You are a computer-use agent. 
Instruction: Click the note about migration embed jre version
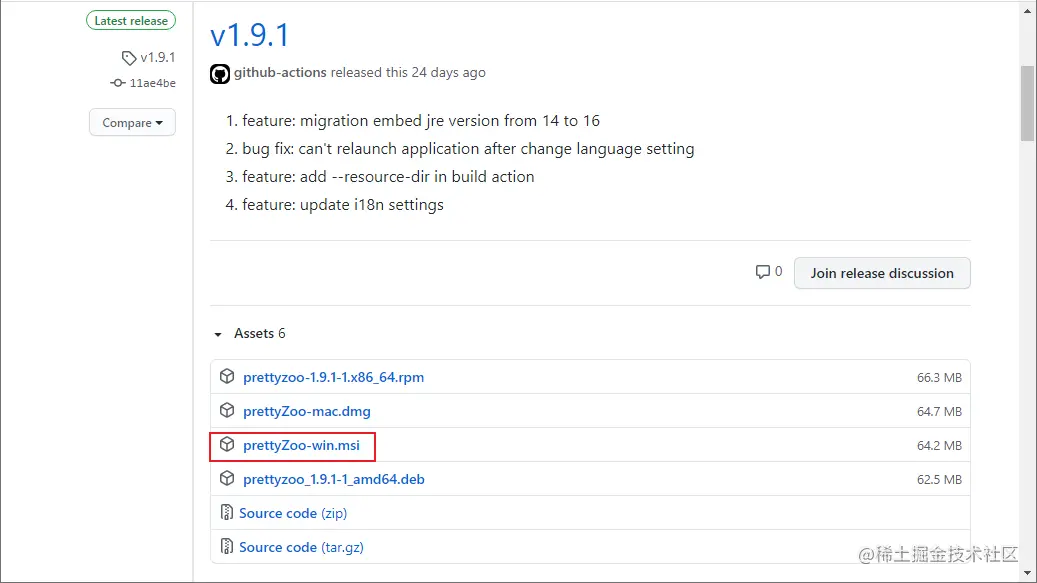(x=421, y=121)
